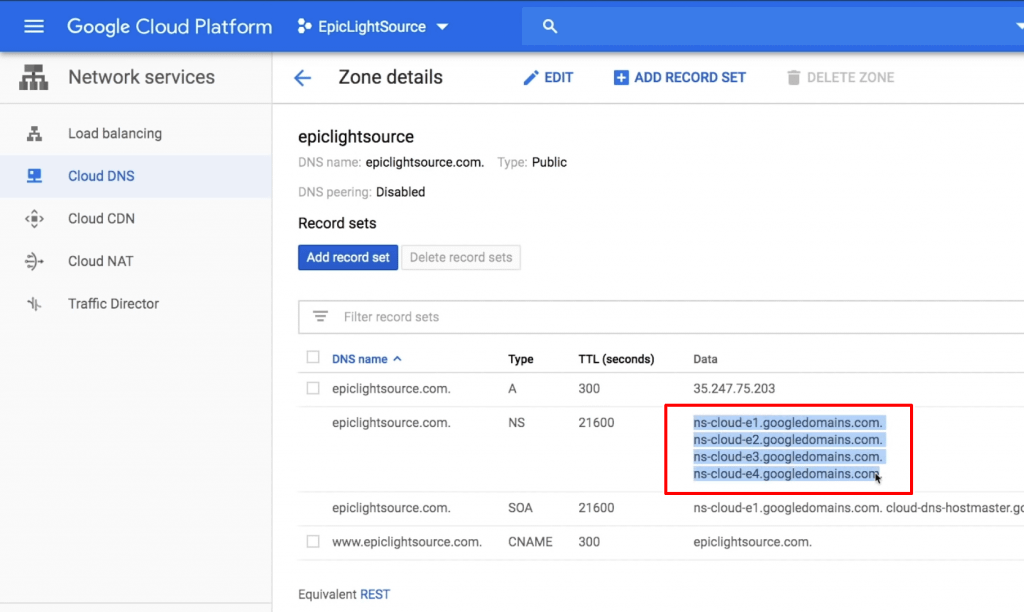Click the blue Add record set button

[x=348, y=257]
